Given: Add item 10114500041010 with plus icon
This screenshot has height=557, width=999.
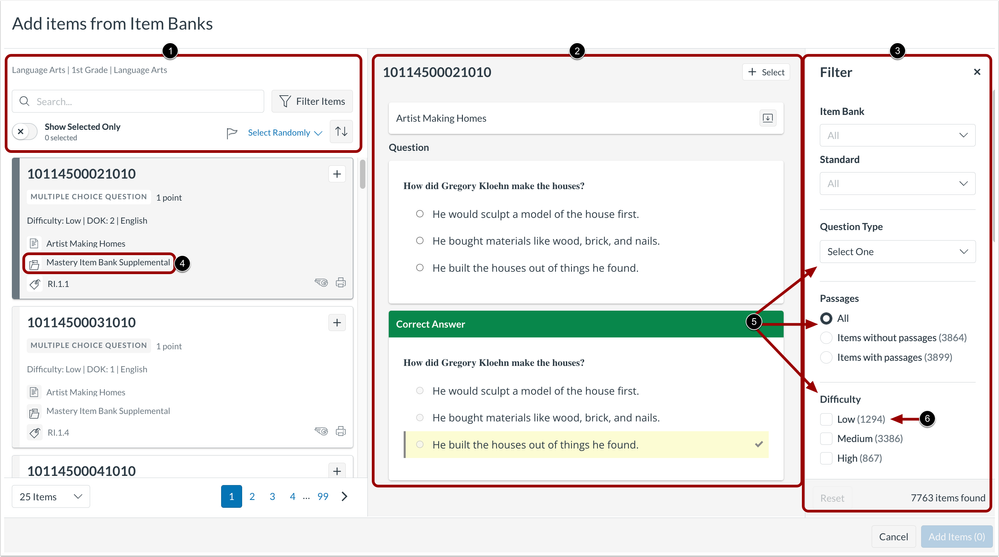Looking at the screenshot, I should tap(337, 471).
